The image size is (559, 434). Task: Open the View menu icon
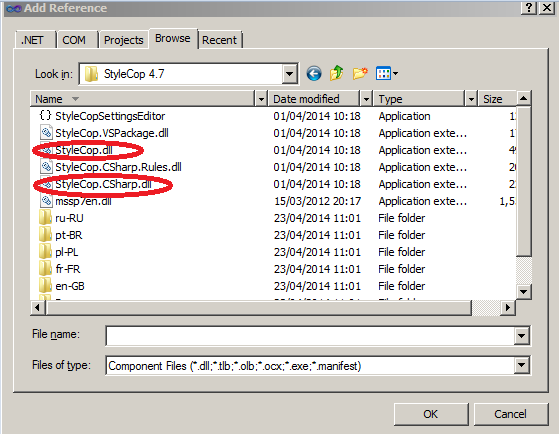[383, 74]
